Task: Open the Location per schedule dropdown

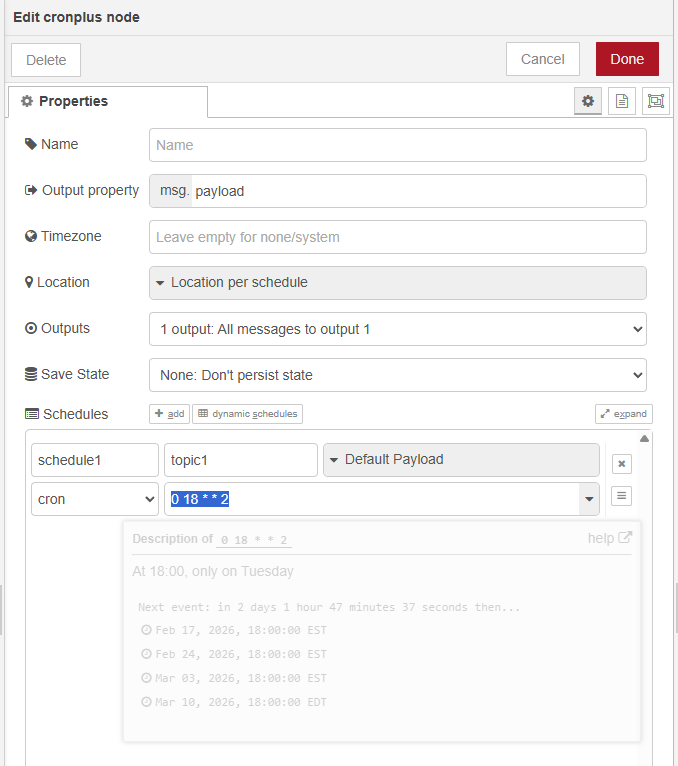Action: [397, 283]
